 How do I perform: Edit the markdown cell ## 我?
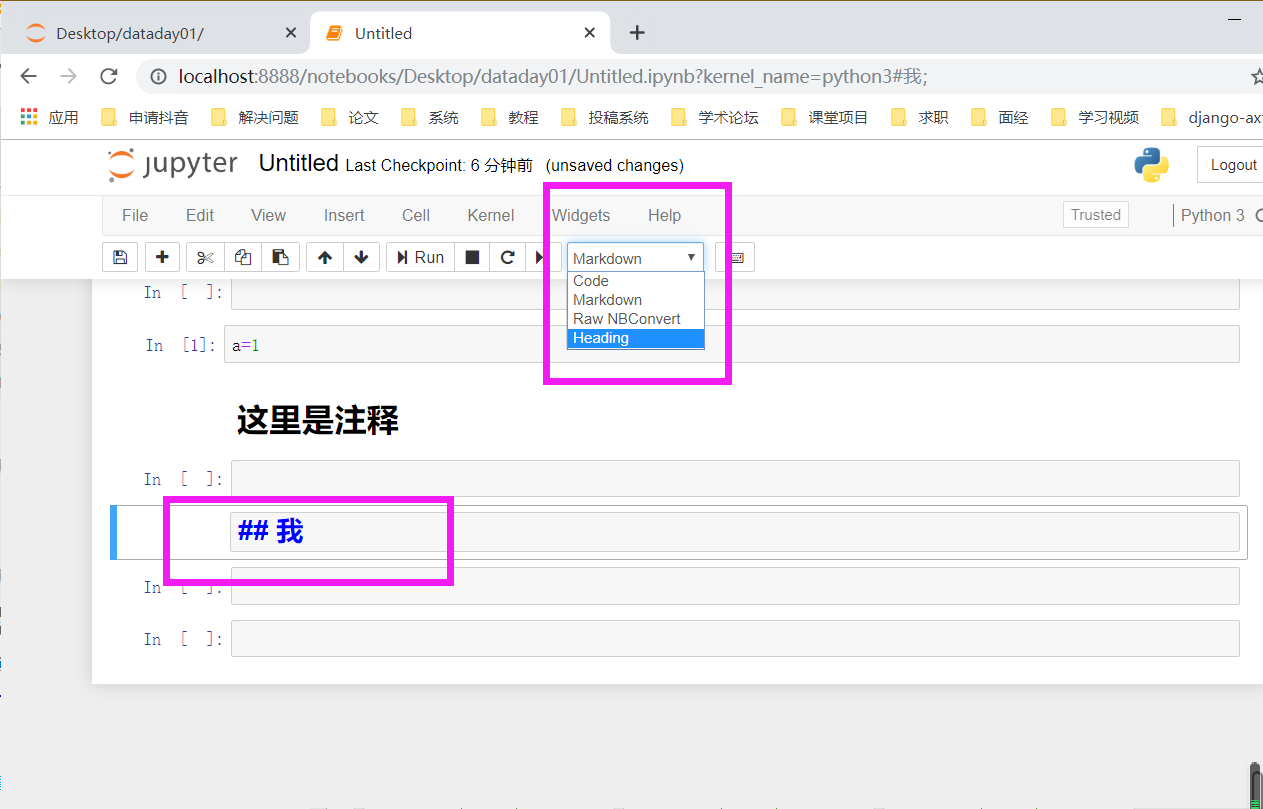[735, 532]
